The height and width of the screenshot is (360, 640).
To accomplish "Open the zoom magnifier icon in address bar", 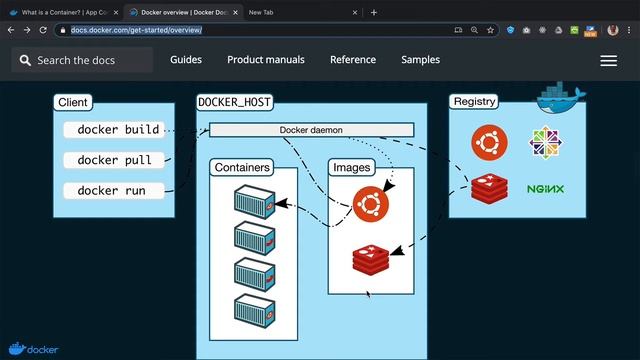I will coord(474,30).
